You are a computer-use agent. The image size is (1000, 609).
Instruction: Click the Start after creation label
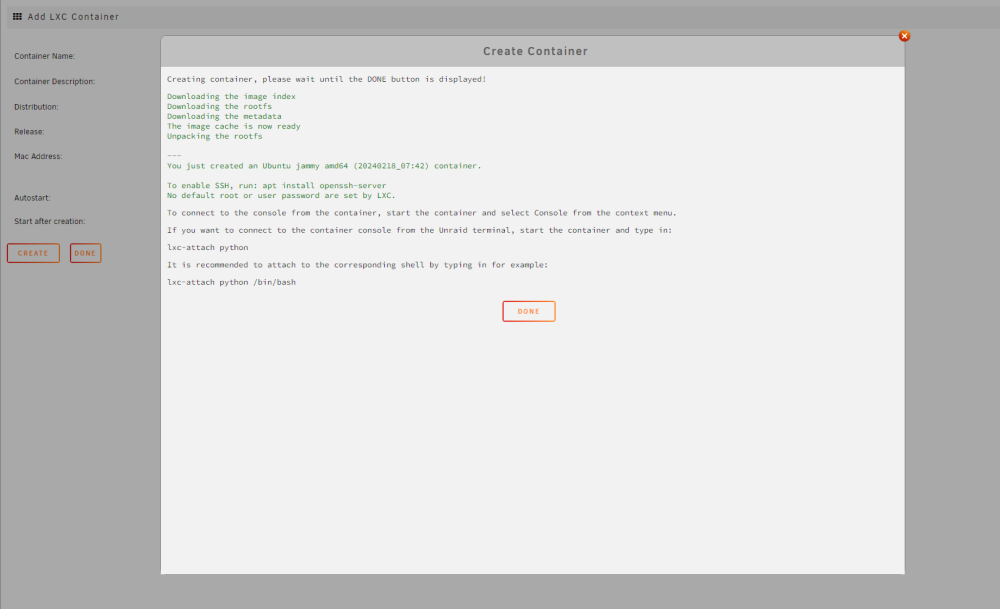point(50,221)
